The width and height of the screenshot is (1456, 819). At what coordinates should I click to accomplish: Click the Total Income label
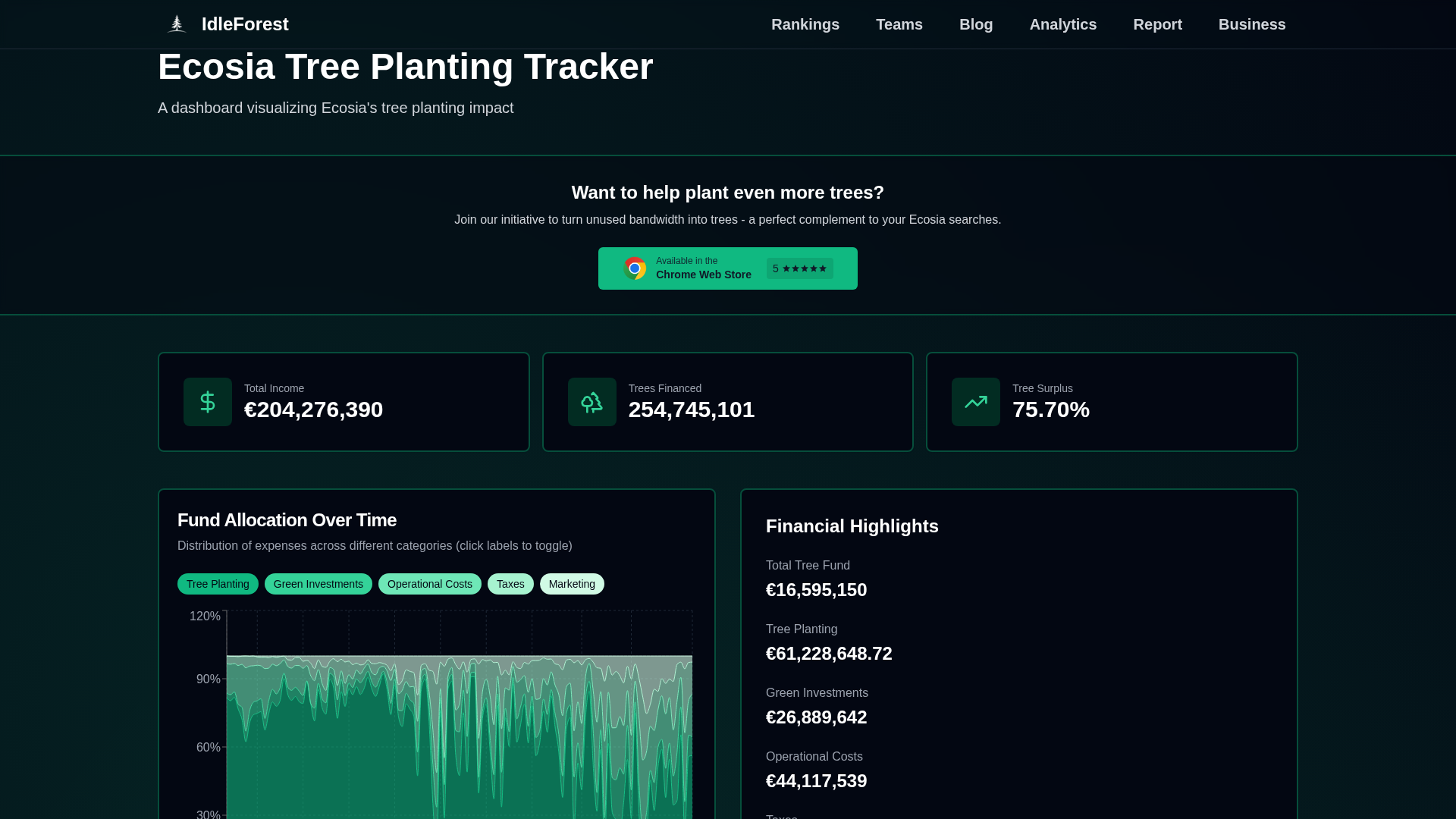pos(274,388)
